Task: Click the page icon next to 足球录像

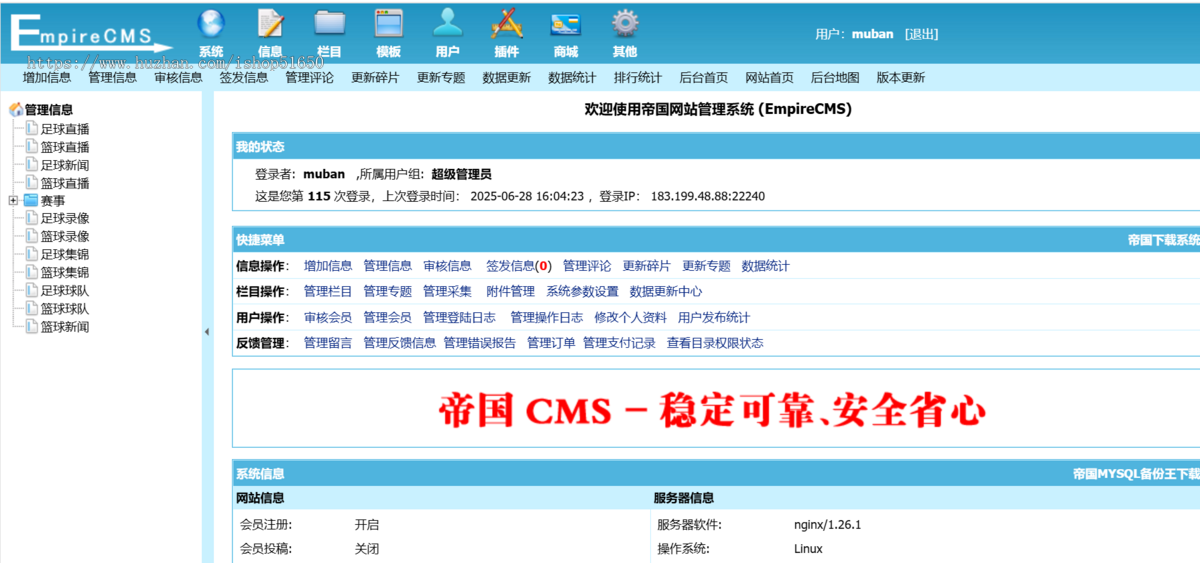Action: click(31, 218)
